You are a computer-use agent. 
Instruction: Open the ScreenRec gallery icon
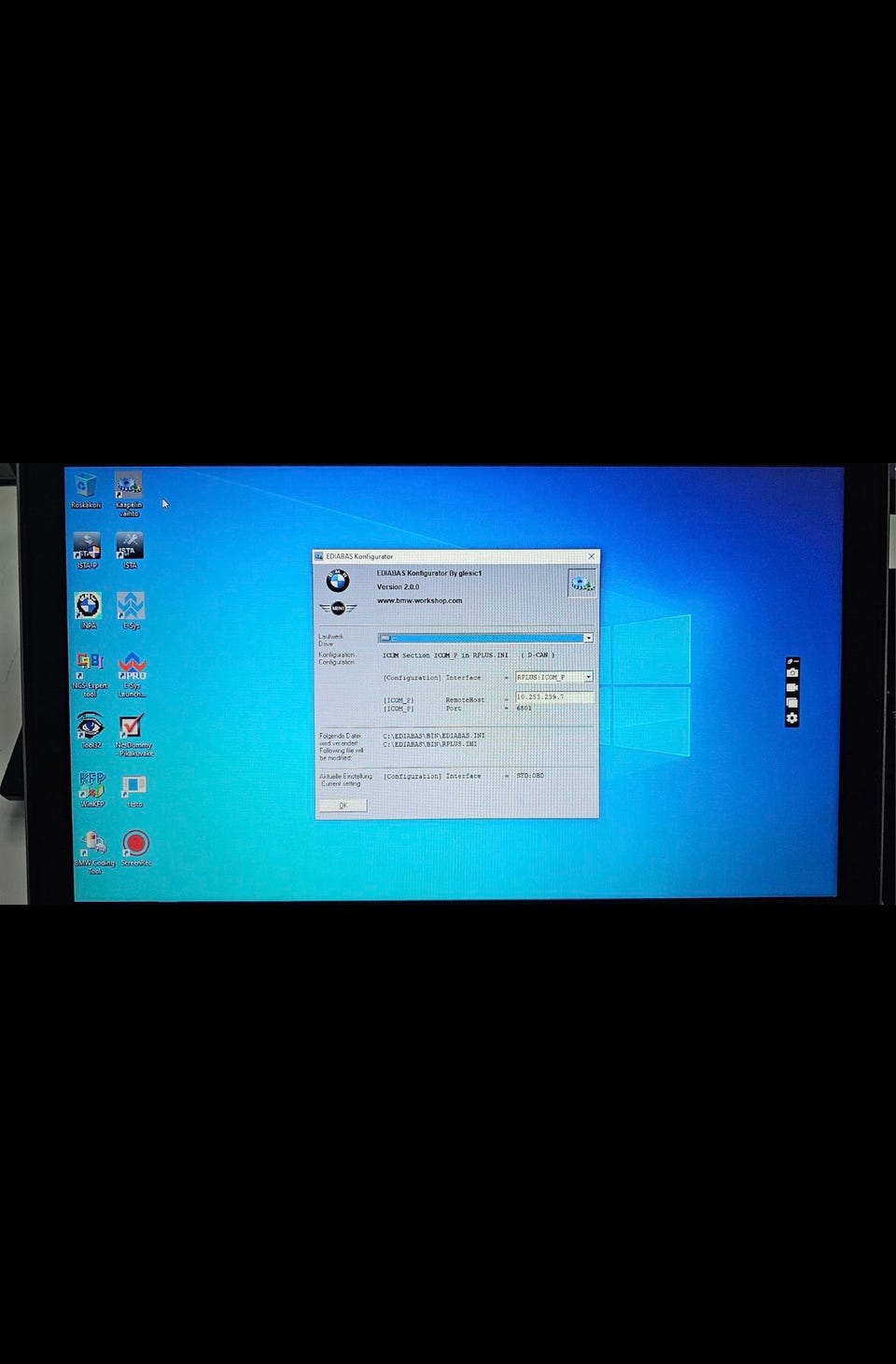pyautogui.click(x=791, y=702)
